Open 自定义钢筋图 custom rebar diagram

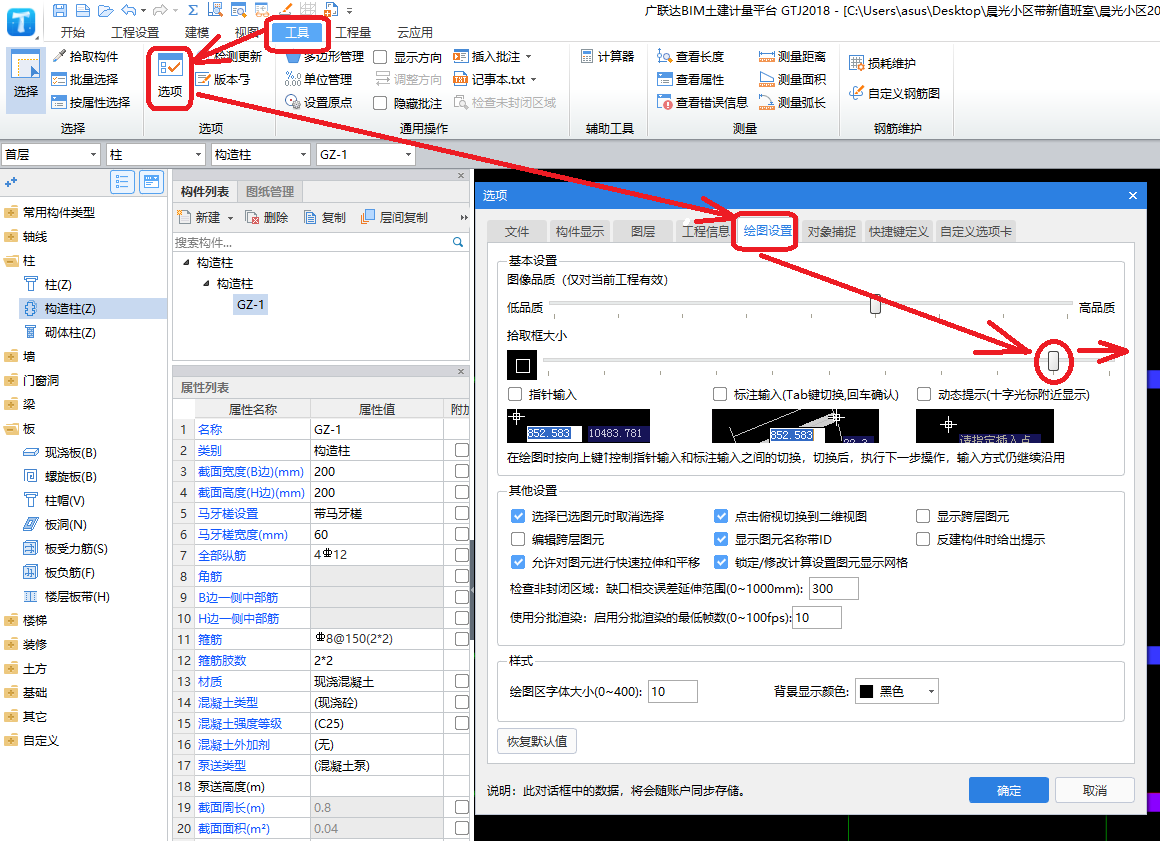894,93
